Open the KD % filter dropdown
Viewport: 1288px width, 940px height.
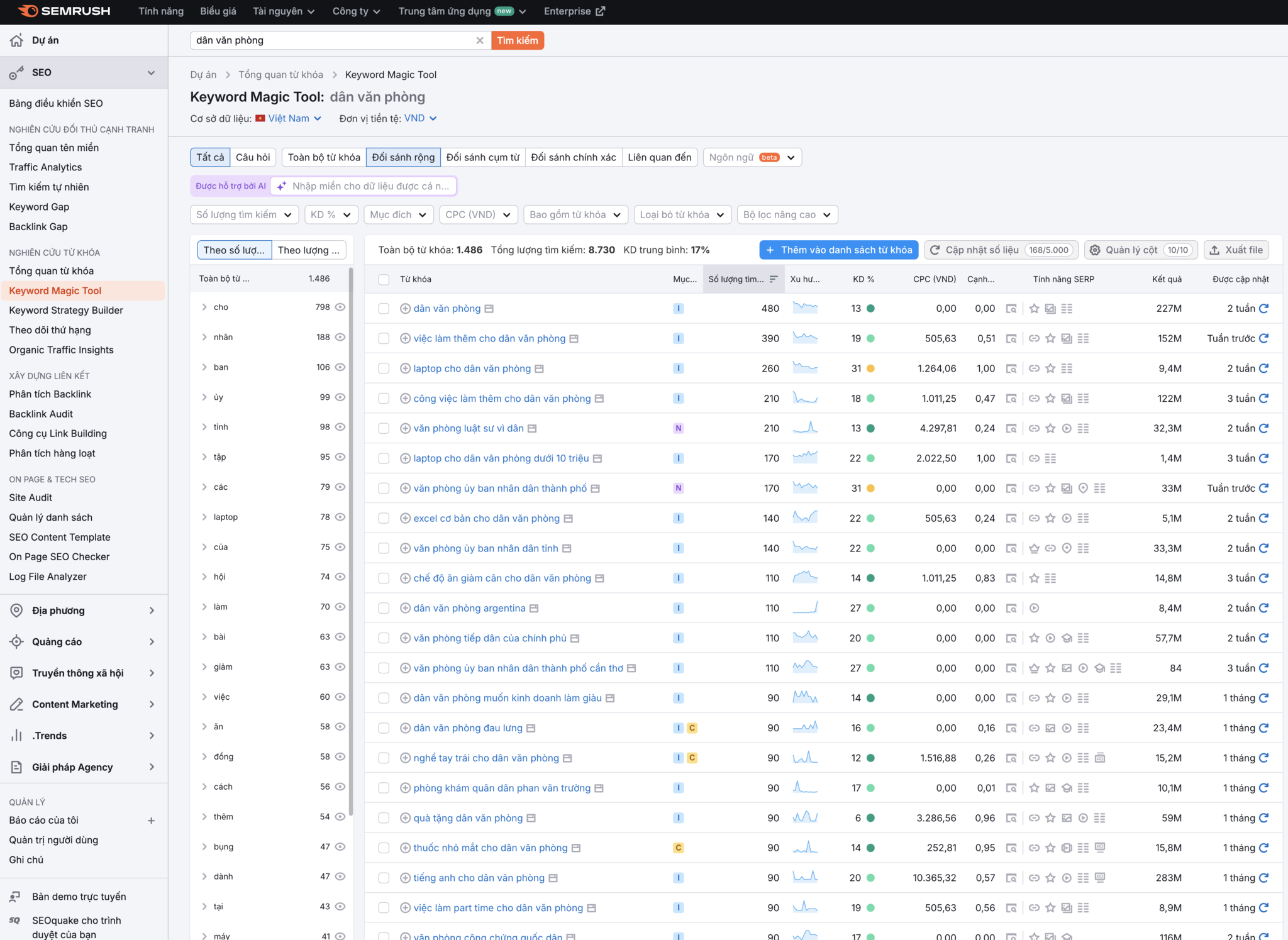[x=331, y=214]
